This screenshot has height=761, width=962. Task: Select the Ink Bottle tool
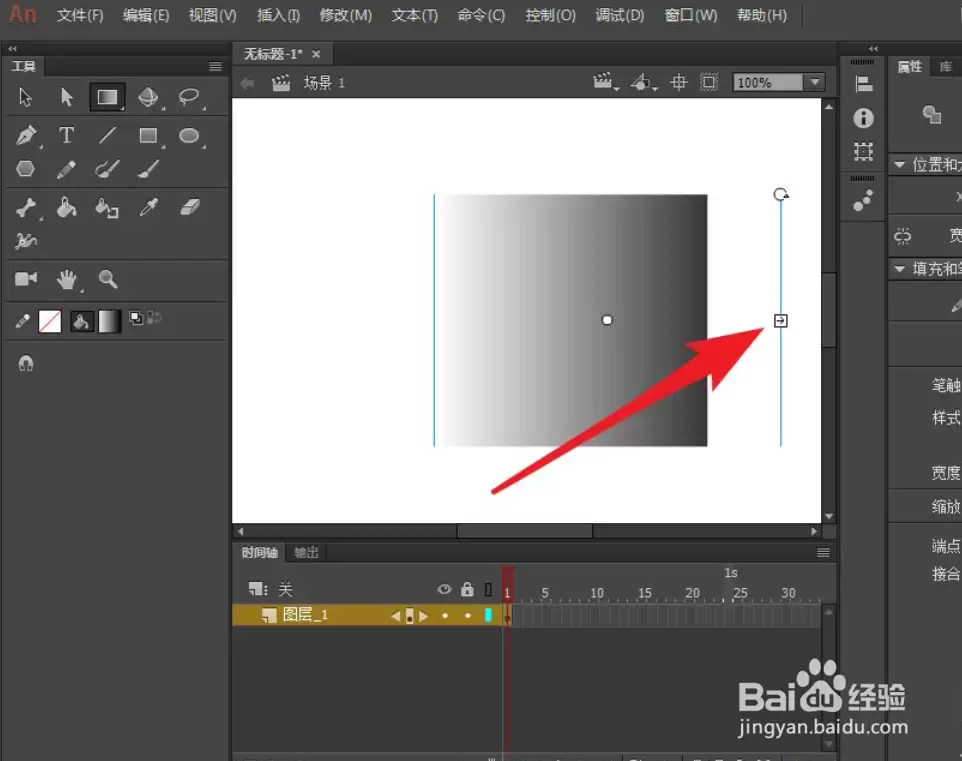[107, 208]
